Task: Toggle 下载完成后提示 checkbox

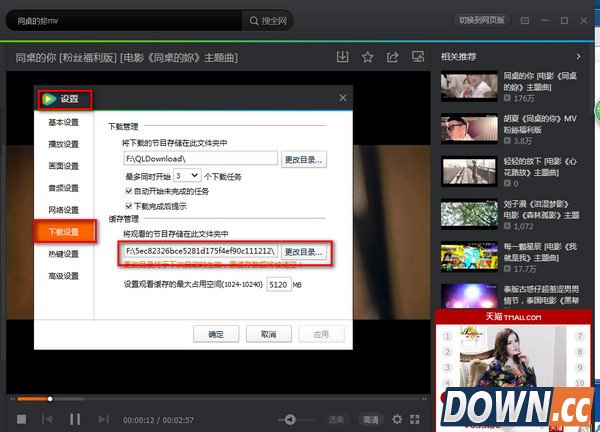Action: (x=129, y=206)
